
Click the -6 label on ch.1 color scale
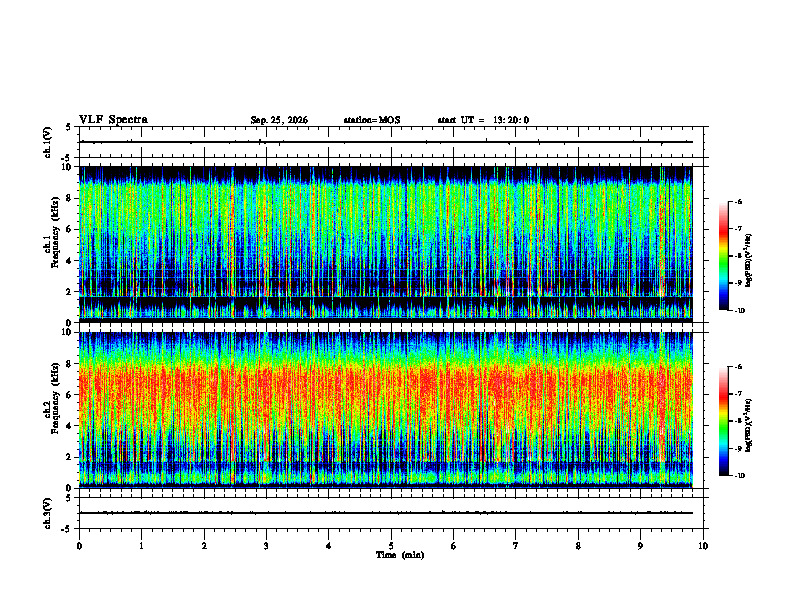738,201
